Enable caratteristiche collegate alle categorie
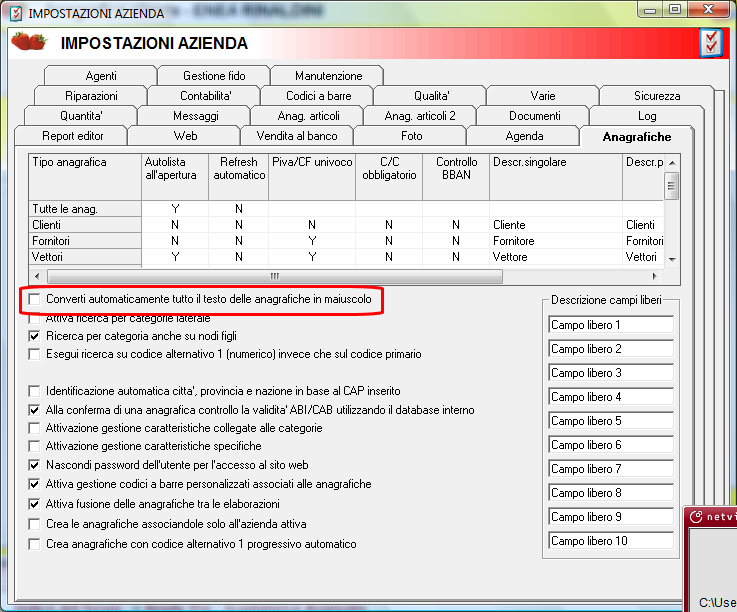 pos(34,428)
